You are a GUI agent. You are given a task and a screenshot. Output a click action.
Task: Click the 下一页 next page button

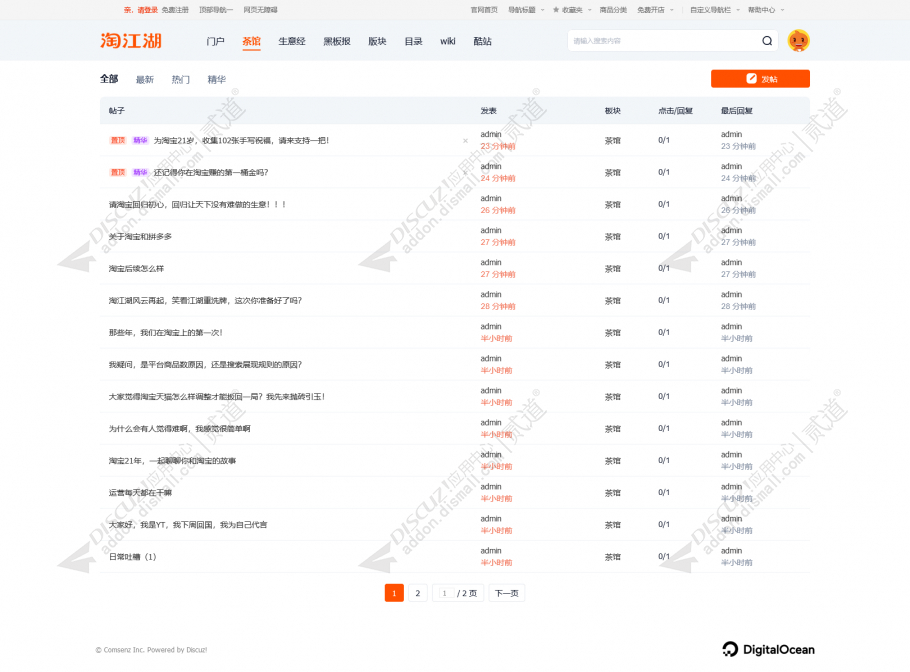[x=507, y=593]
